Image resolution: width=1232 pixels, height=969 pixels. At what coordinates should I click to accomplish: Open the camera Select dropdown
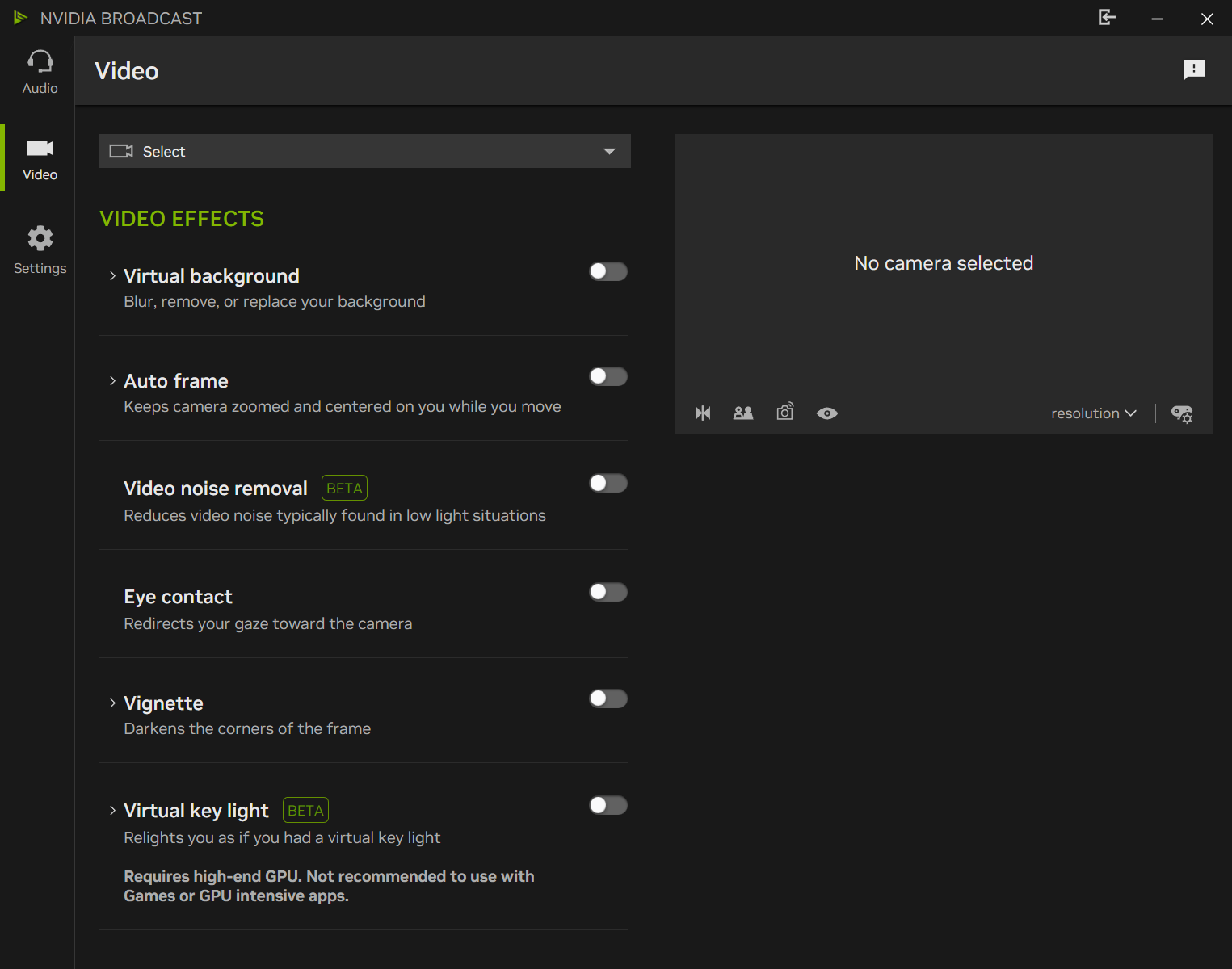pos(364,151)
